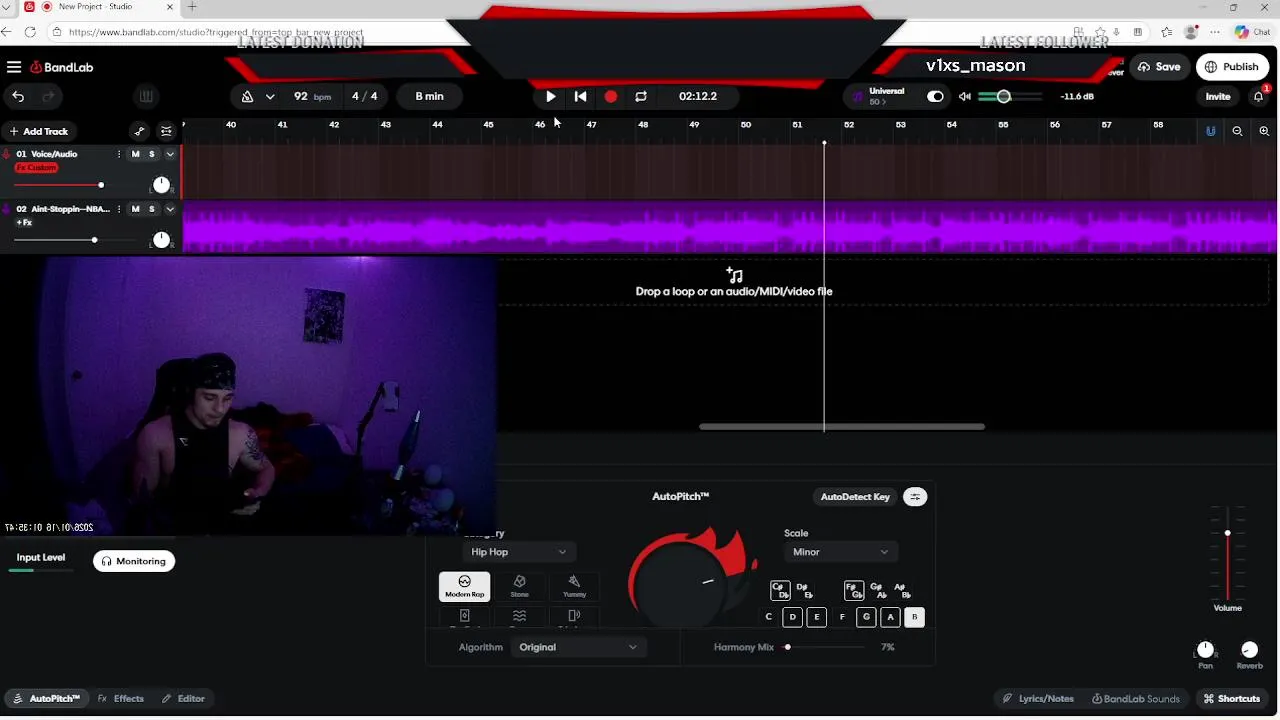
Task: Open the B min key selector
Action: [x=429, y=96]
